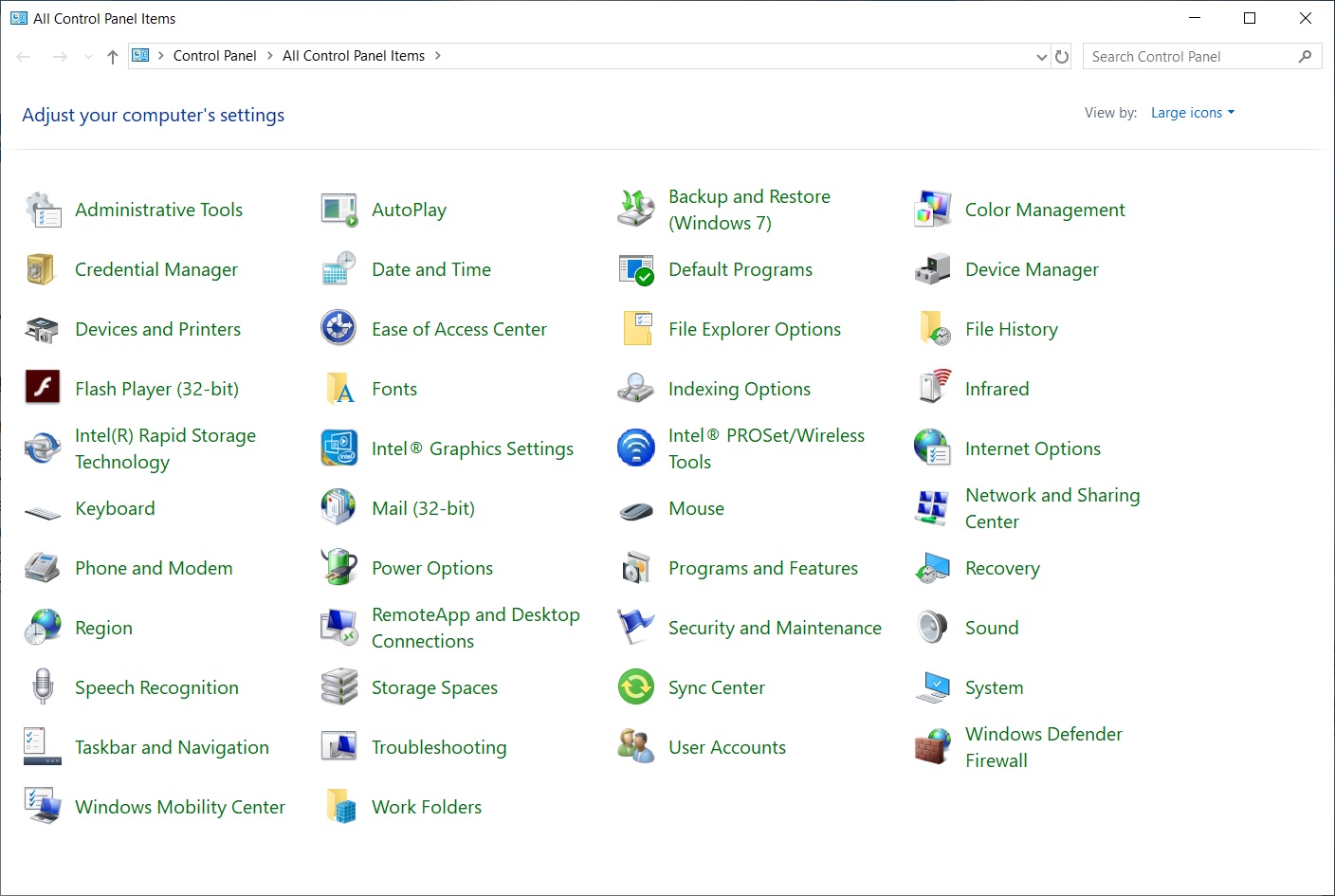Click the Back navigation arrow
1335x896 pixels.
(24, 57)
